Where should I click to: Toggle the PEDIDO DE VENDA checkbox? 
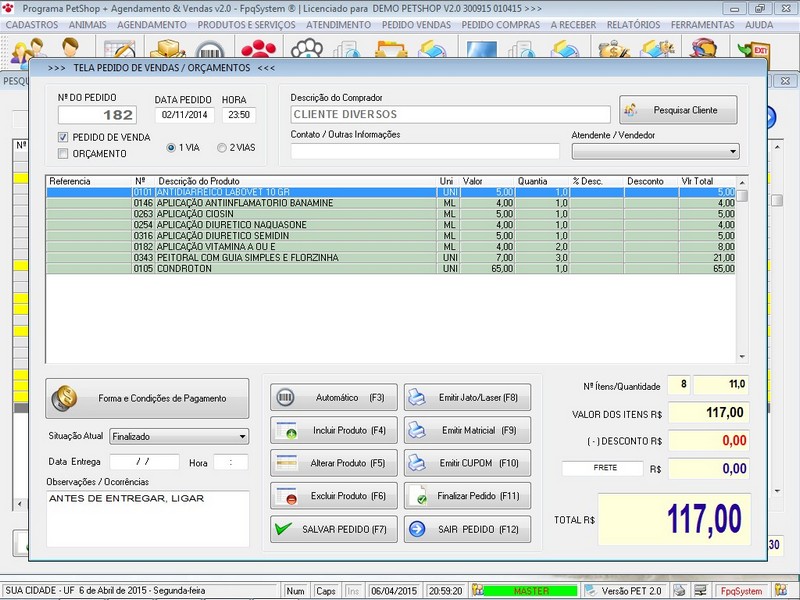point(63,137)
